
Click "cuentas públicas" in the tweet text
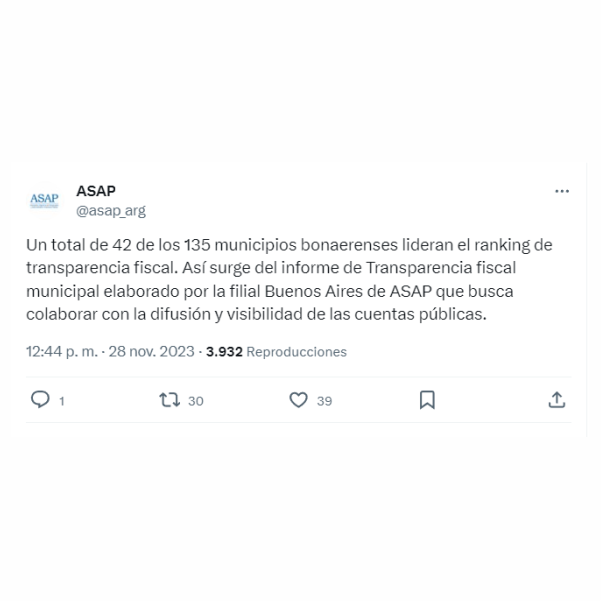[420, 315]
